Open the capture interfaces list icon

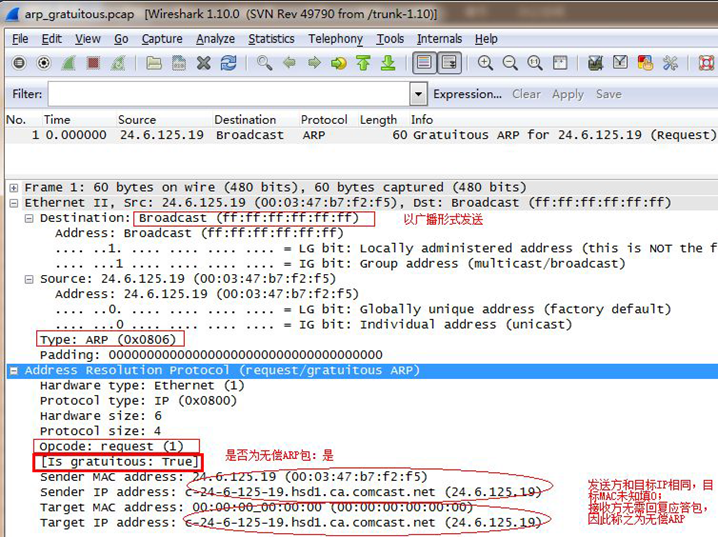(x=19, y=63)
